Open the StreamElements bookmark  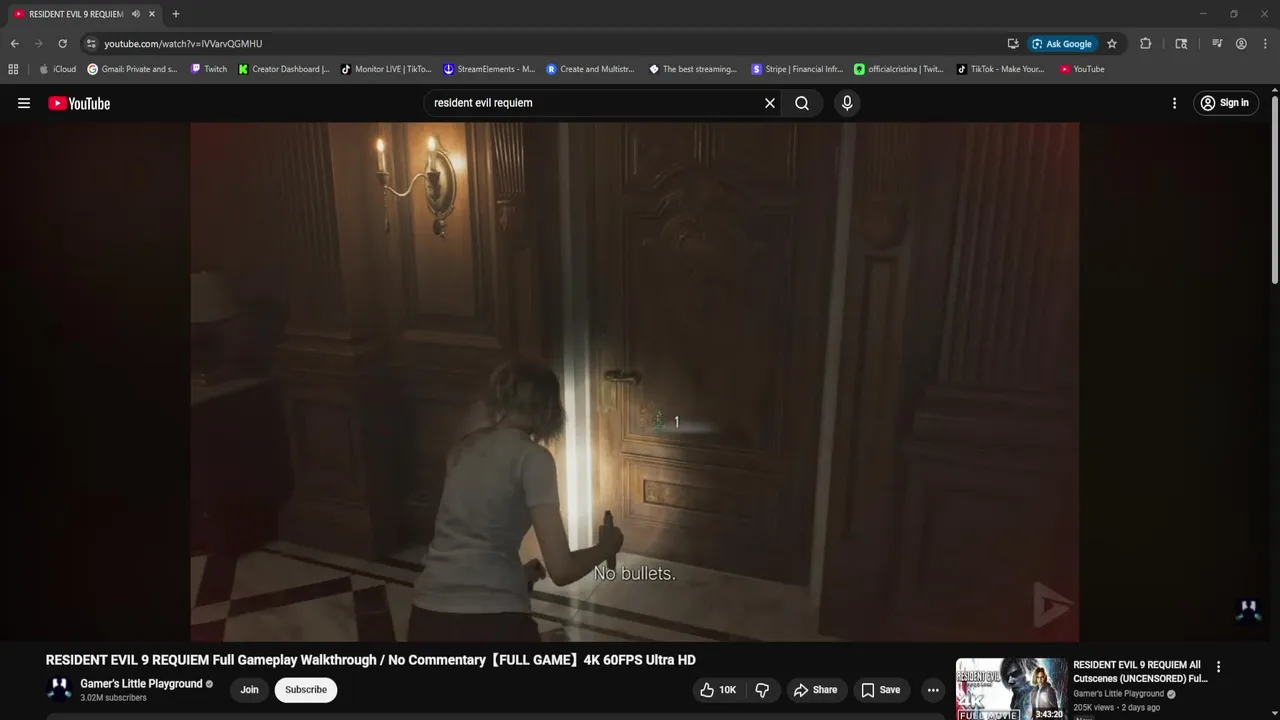click(489, 69)
